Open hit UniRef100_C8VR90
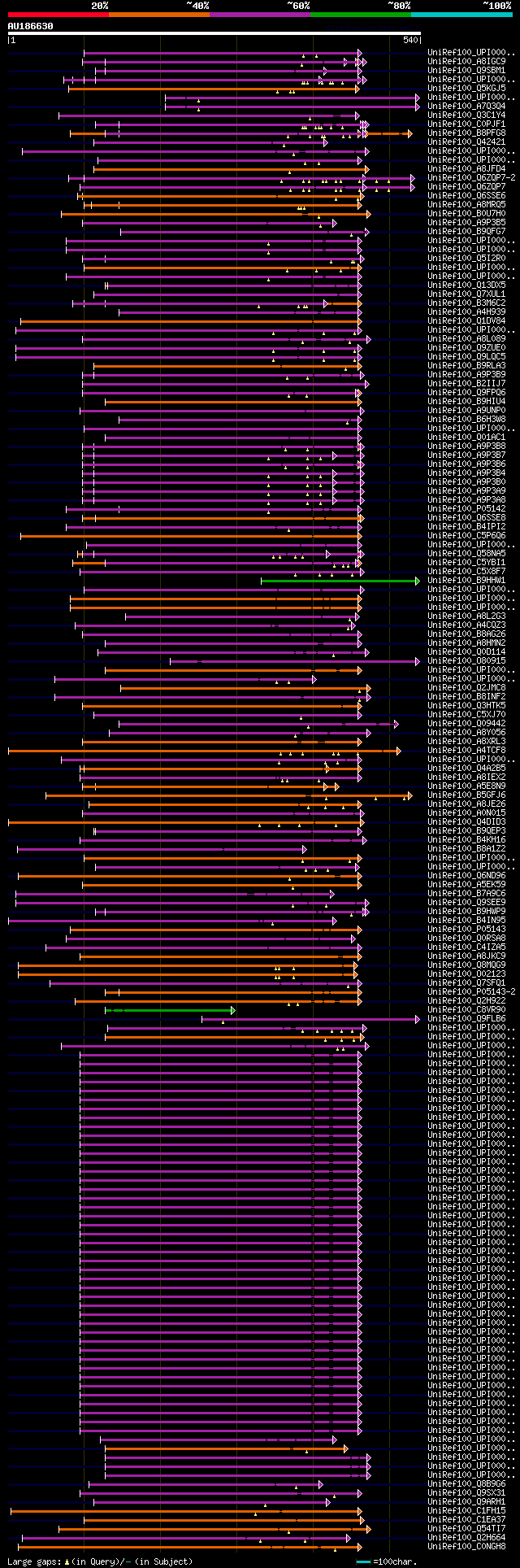The height and width of the screenshot is (1568, 520). (466, 1009)
